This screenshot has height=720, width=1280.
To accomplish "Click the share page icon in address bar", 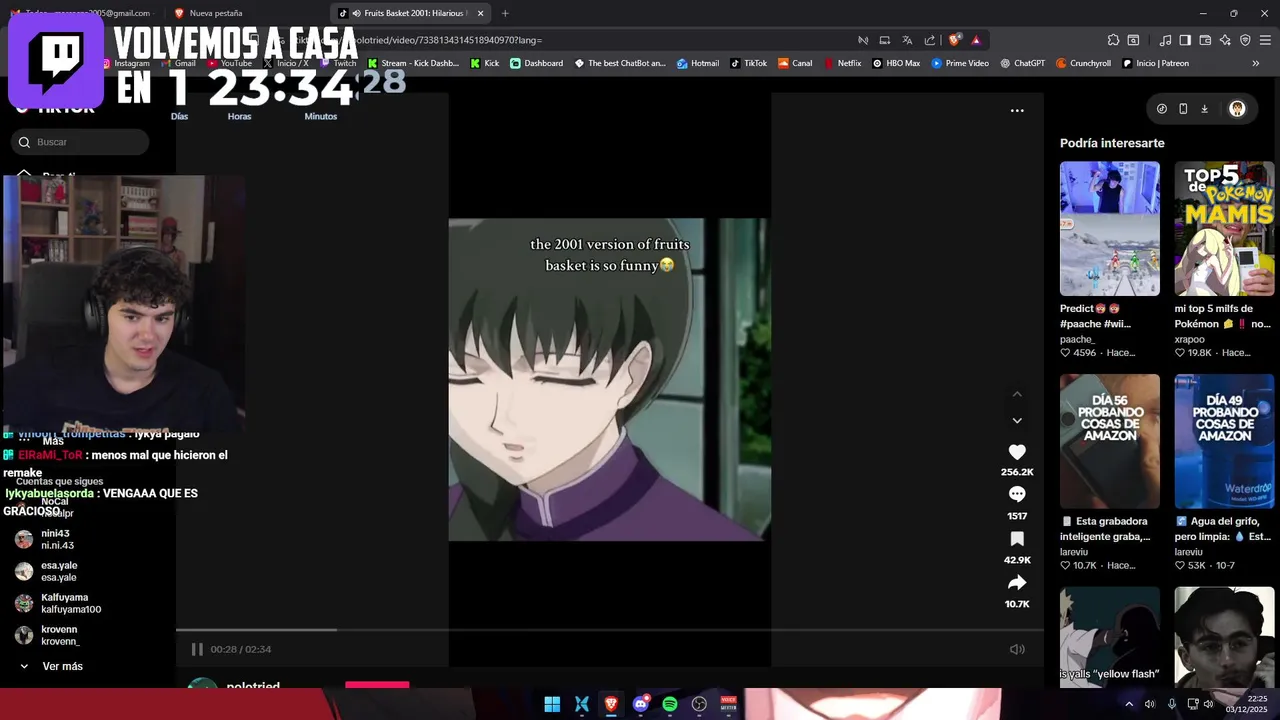I will coord(930,40).
